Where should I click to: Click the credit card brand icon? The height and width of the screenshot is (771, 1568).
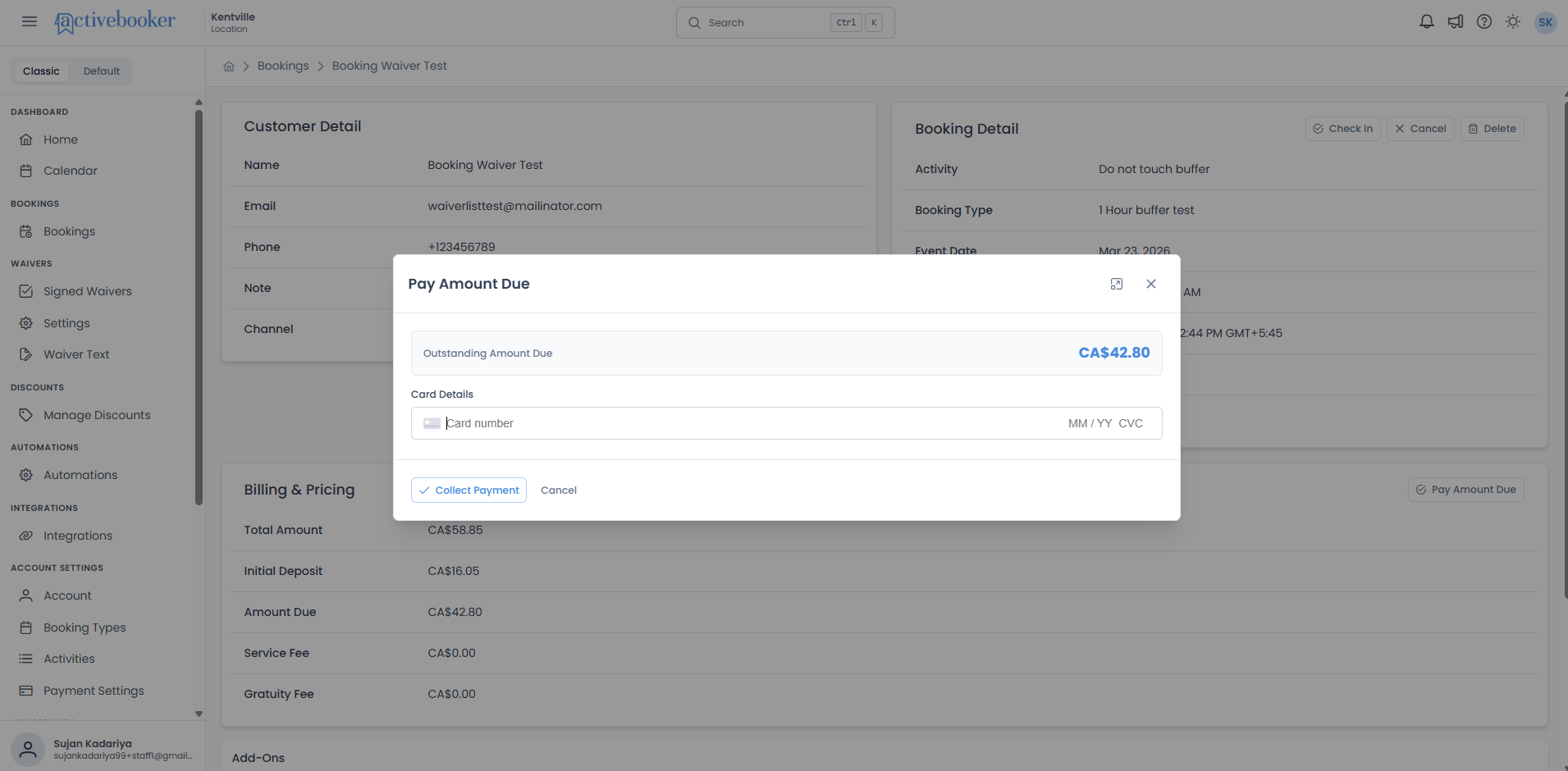pyautogui.click(x=432, y=423)
